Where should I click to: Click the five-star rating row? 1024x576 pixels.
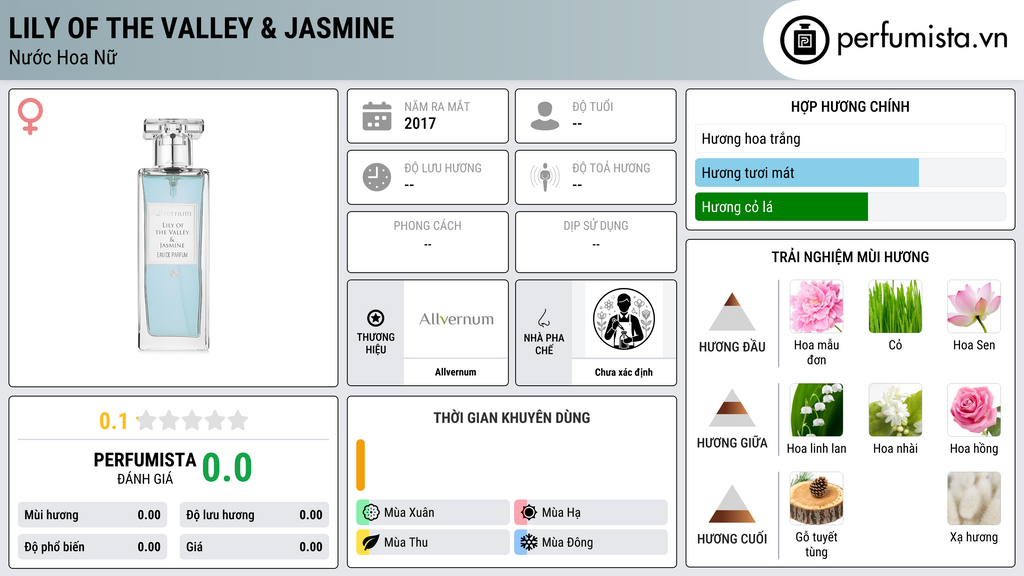[192, 420]
